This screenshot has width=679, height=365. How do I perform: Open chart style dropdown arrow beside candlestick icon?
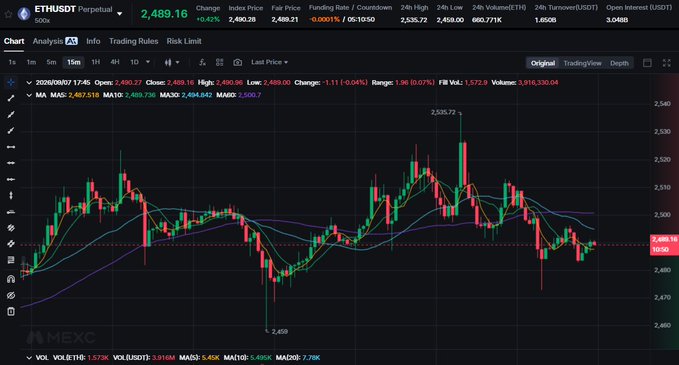177,63
